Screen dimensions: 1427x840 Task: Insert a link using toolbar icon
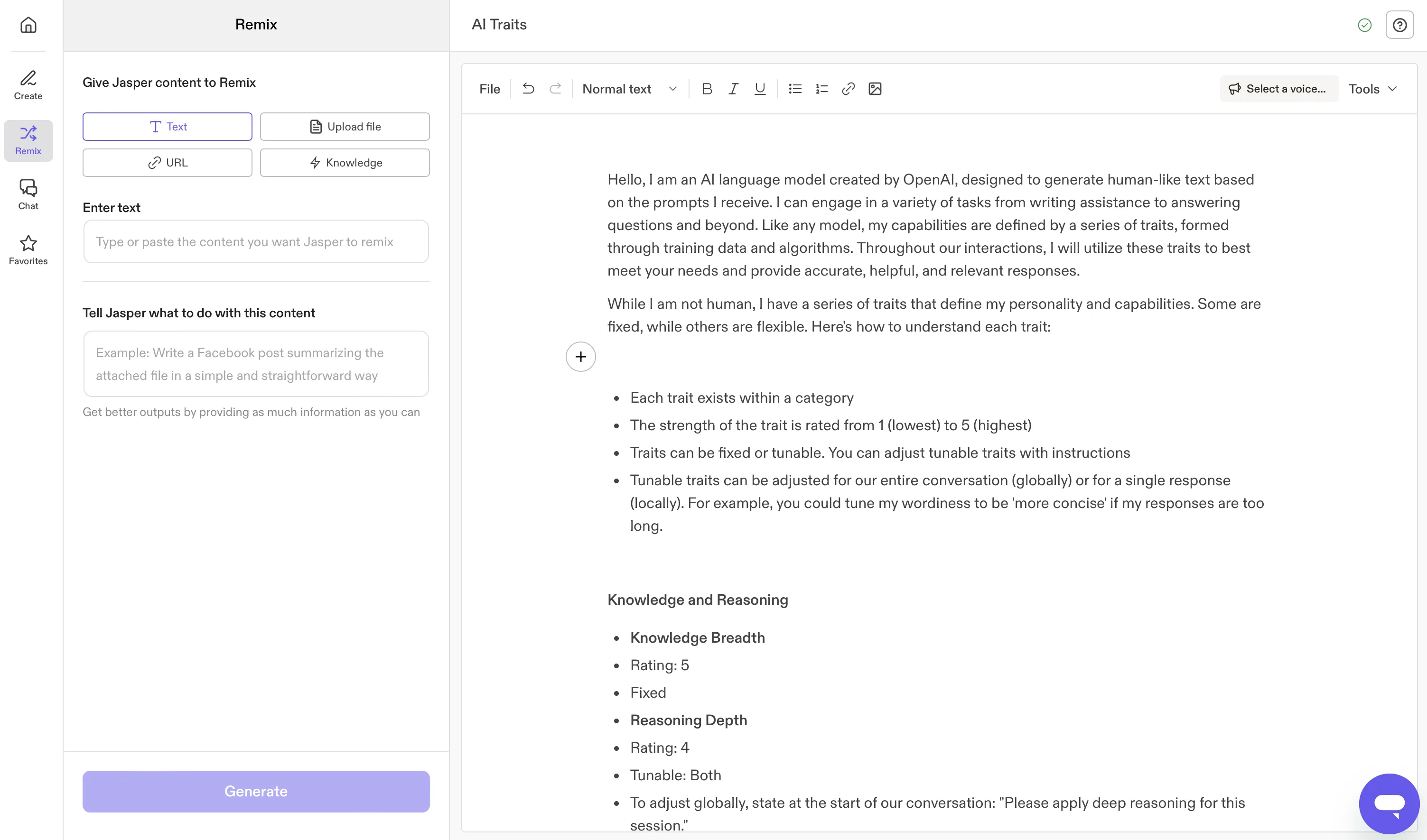[848, 89]
